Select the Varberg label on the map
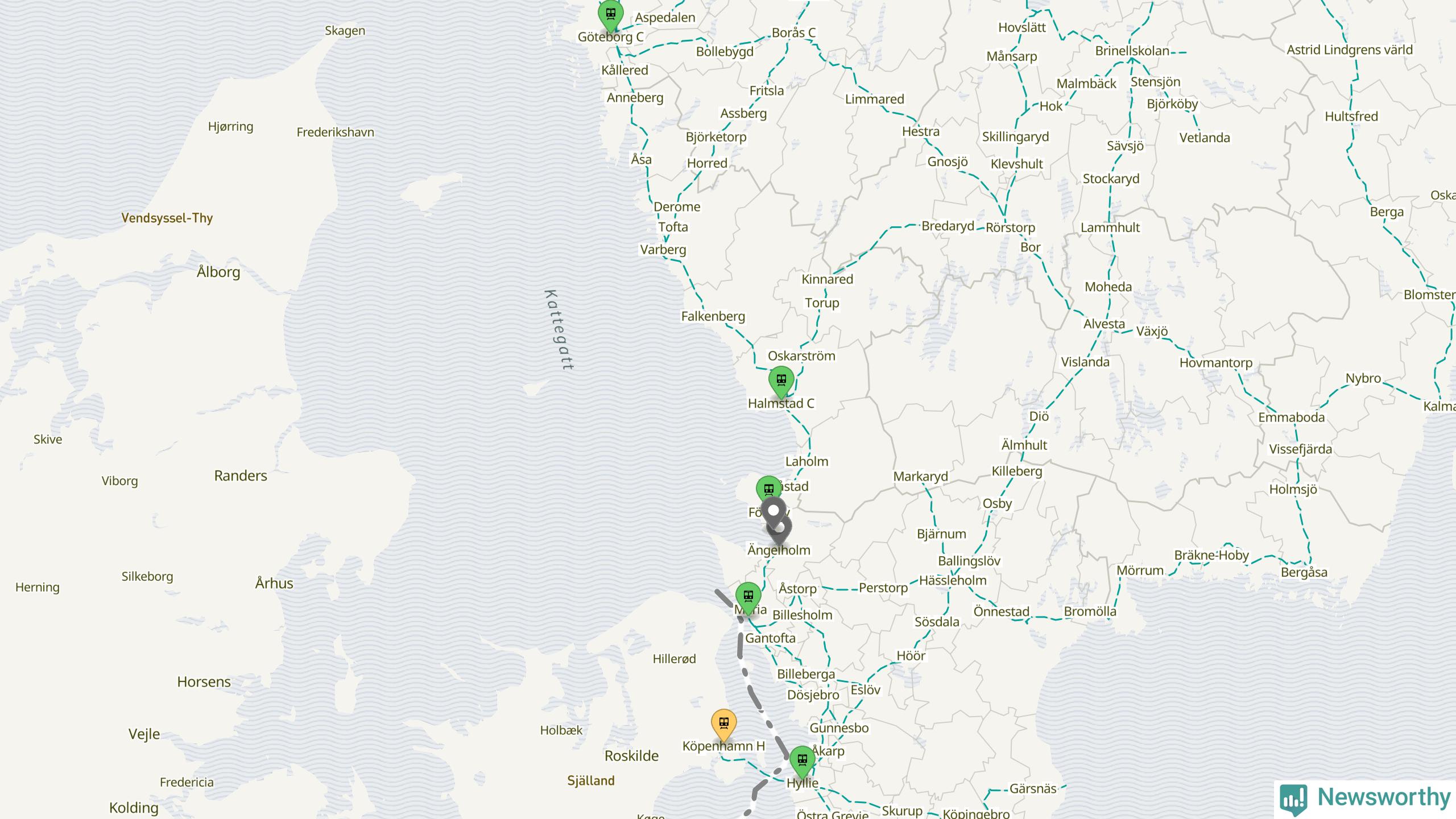Viewport: 1456px width, 819px height. coord(663,250)
